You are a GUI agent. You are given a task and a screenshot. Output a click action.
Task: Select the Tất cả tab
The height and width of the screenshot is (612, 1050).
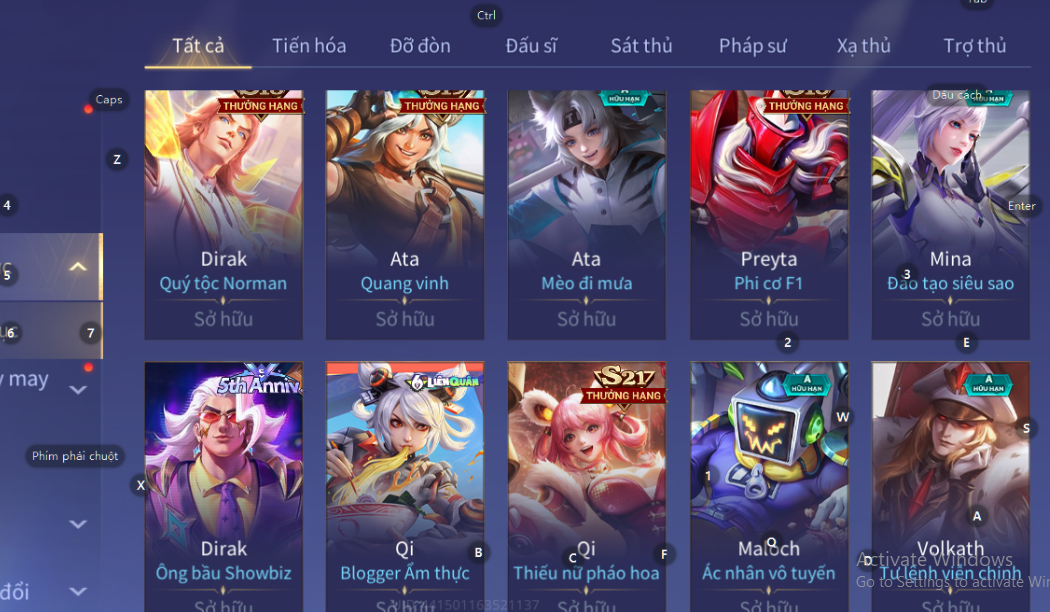[x=198, y=46]
